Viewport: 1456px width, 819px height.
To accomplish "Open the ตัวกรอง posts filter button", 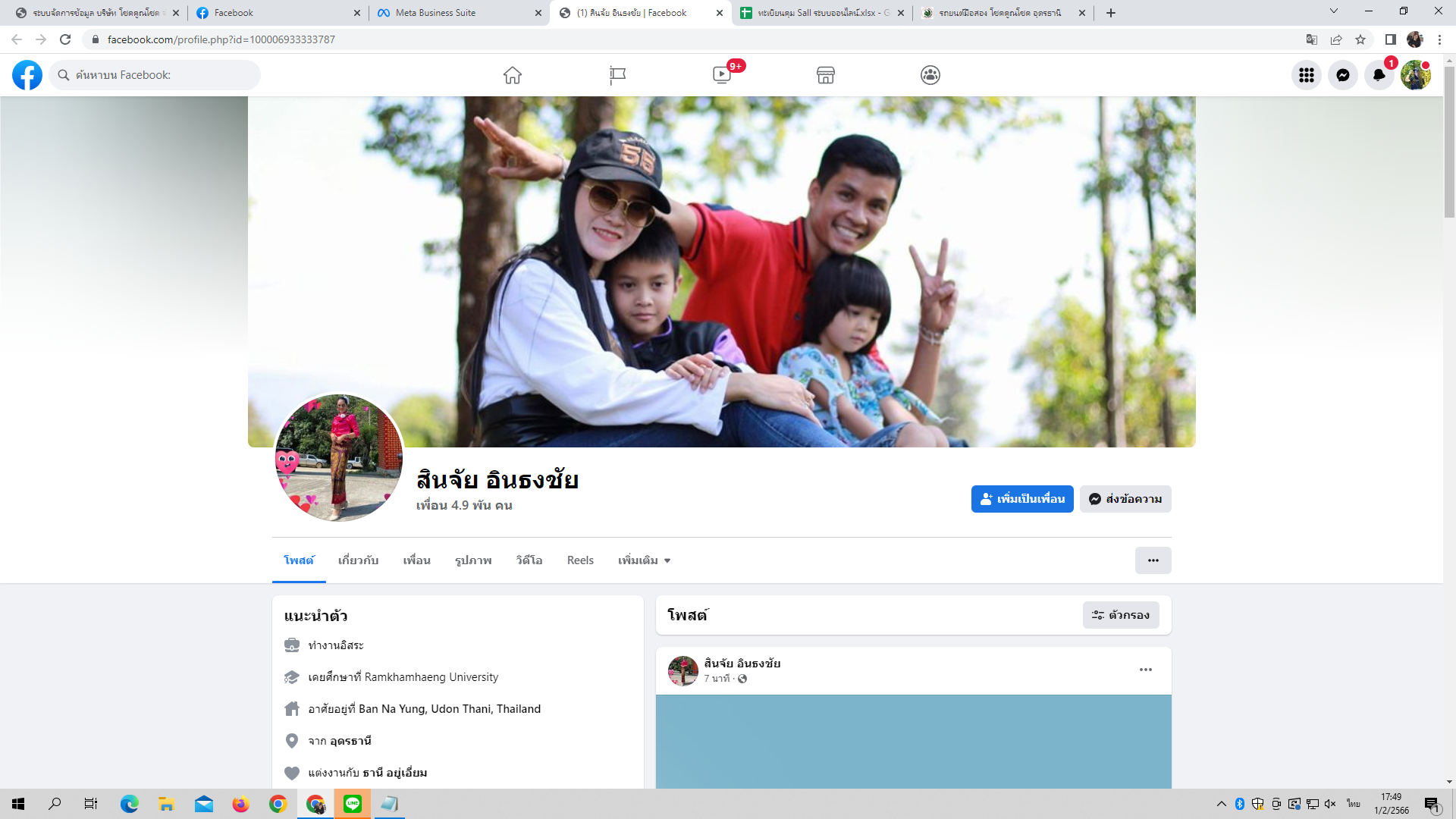I will tap(1121, 615).
